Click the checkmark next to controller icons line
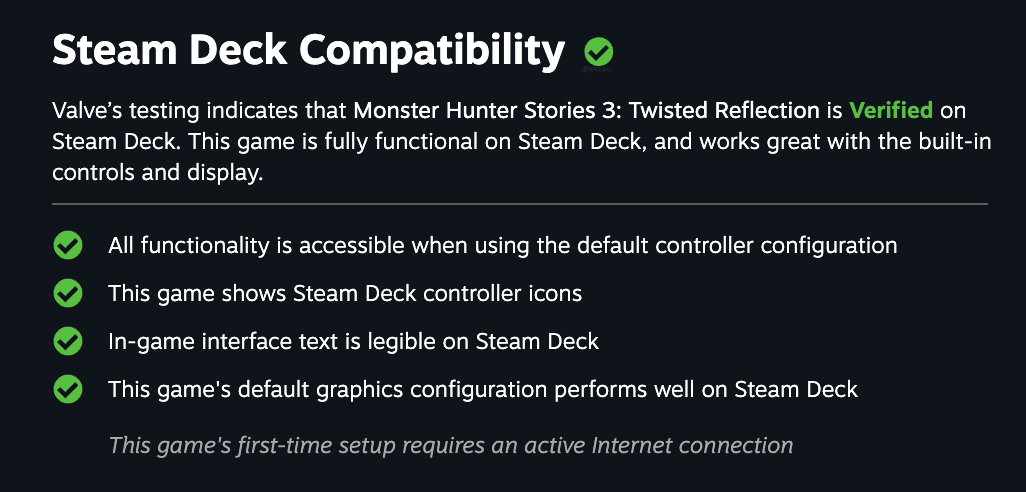Image resolution: width=1026 pixels, height=492 pixels. (x=68, y=293)
